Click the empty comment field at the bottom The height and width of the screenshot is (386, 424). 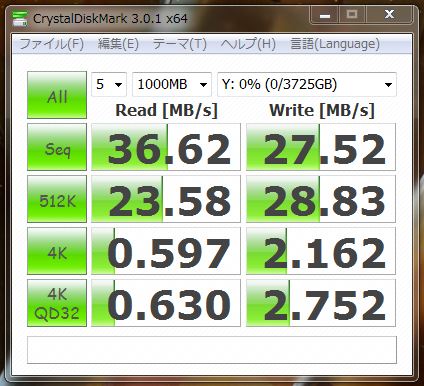click(x=212, y=350)
